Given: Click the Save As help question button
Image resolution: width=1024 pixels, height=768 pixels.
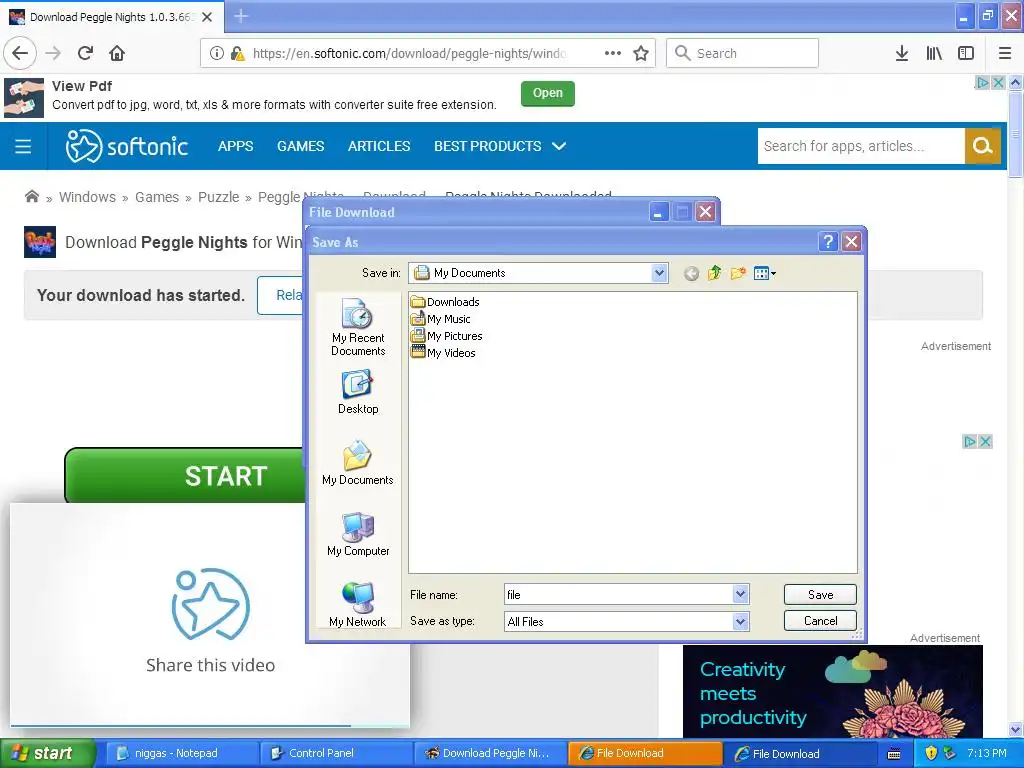Looking at the screenshot, I should click(828, 242).
